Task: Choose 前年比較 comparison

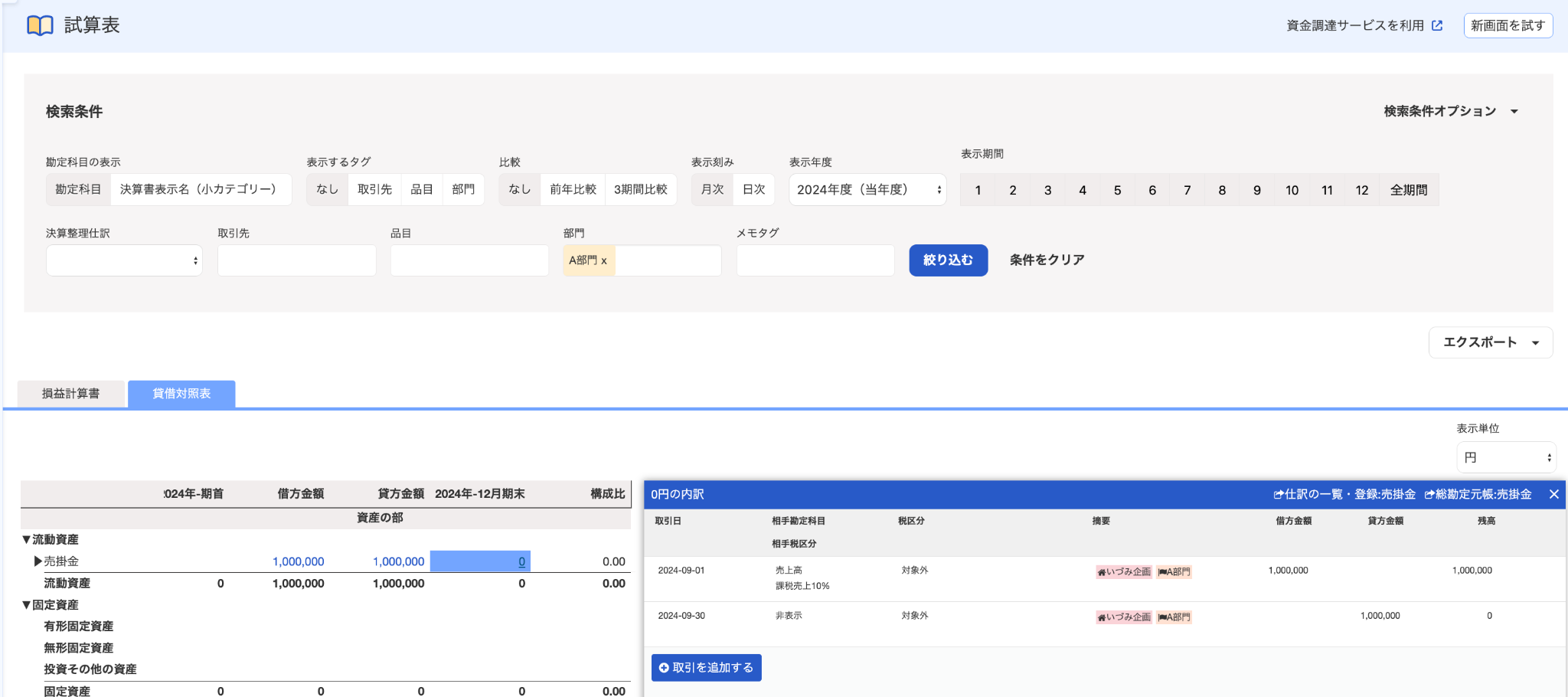Action: click(573, 189)
